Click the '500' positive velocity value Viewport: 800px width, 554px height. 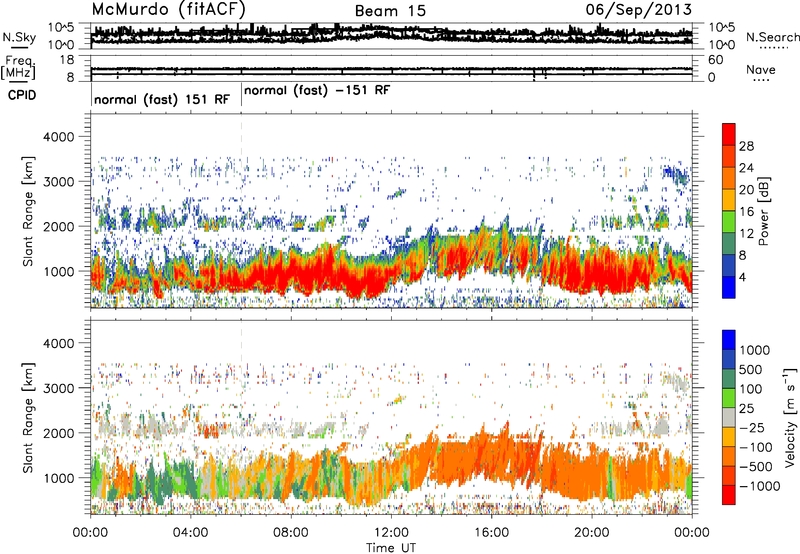click(751, 369)
